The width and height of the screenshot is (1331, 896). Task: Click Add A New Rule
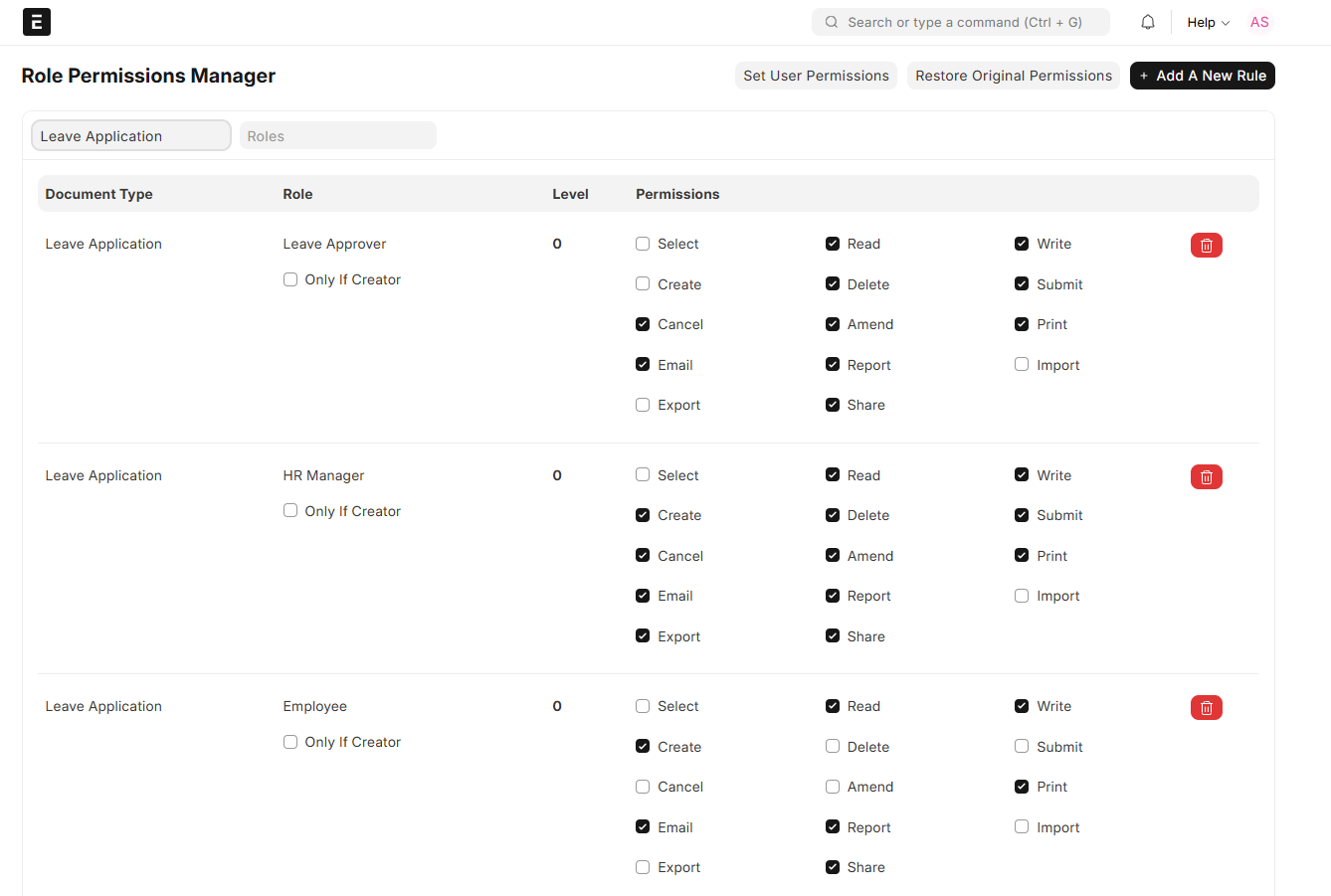point(1202,76)
